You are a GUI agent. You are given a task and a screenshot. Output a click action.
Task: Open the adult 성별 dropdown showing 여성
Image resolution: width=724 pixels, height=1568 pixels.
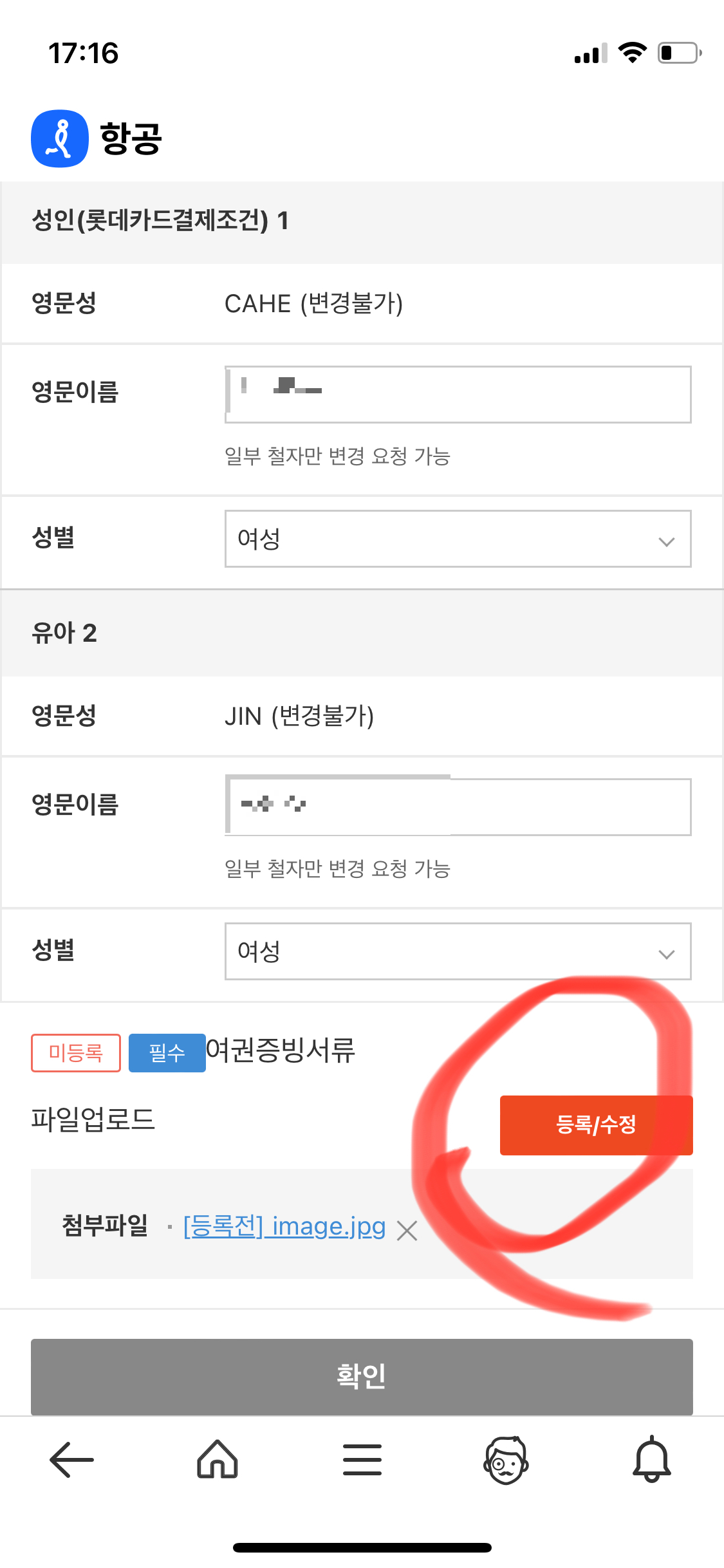point(458,539)
